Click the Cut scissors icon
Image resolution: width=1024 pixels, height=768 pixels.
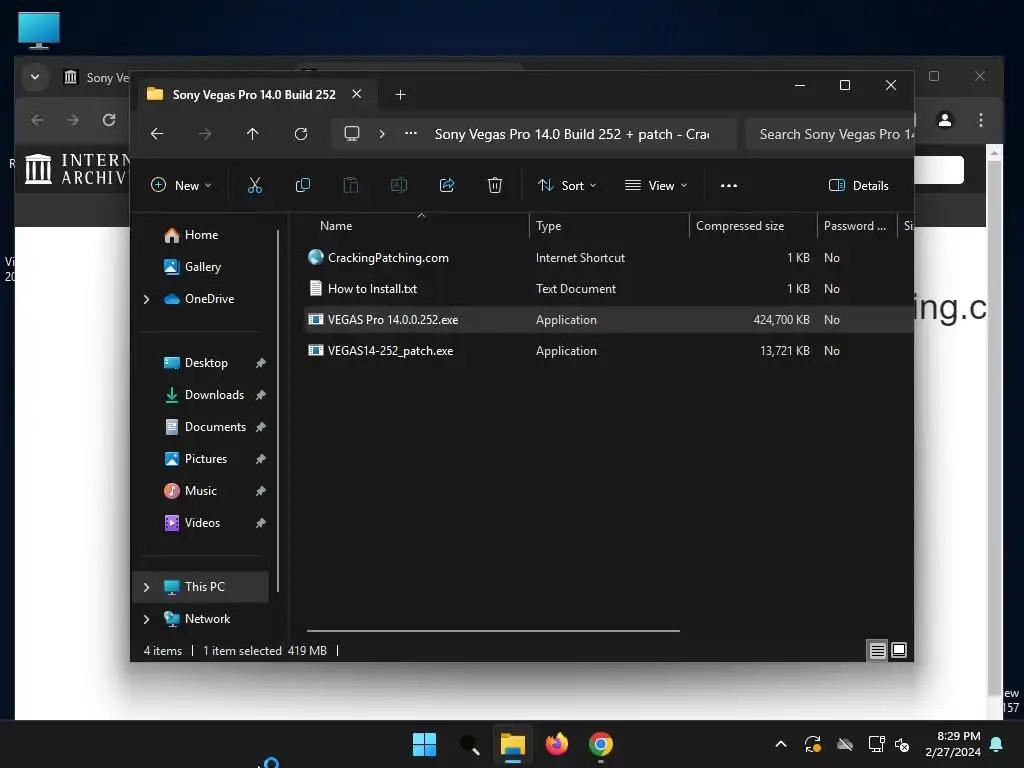pyautogui.click(x=255, y=185)
